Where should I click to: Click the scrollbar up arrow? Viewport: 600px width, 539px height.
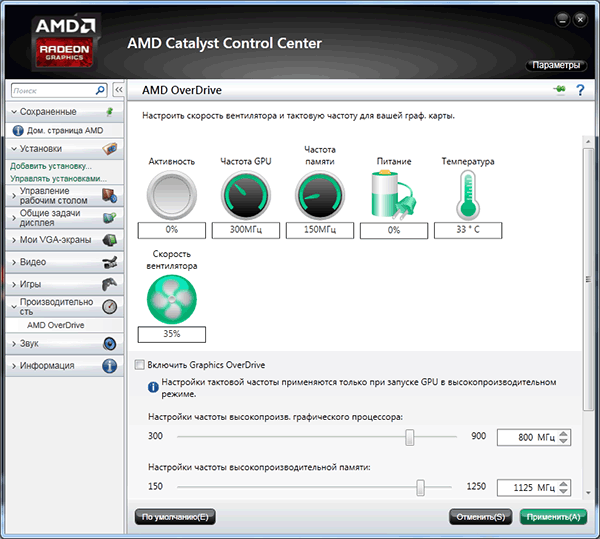pyautogui.click(x=588, y=142)
